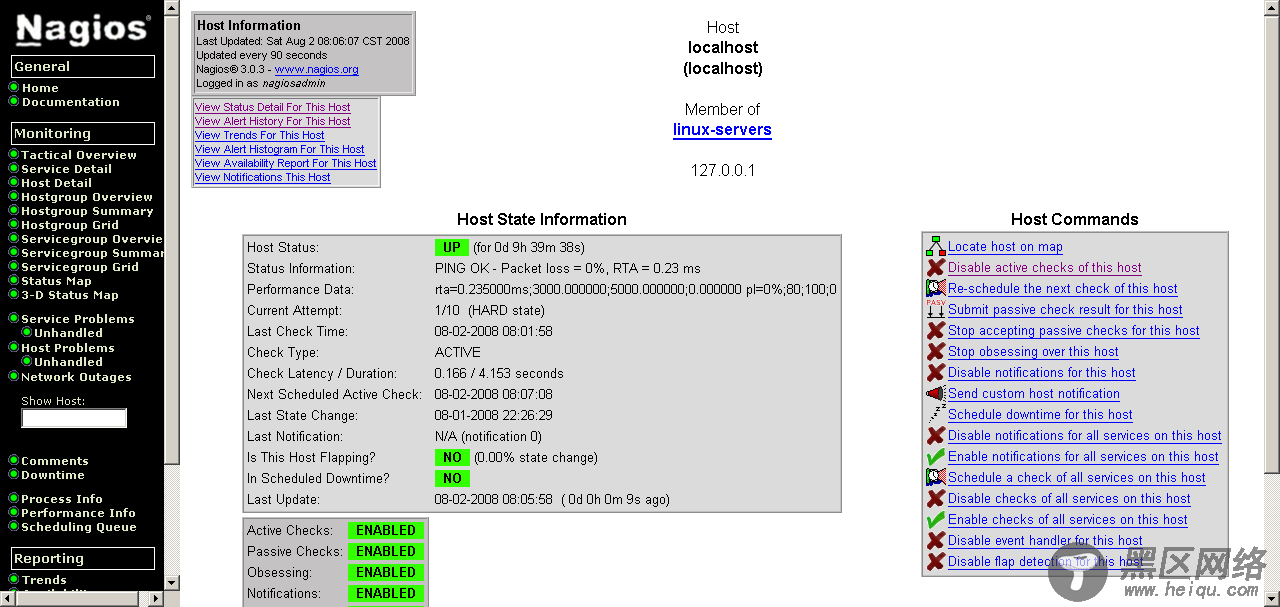Click the red X icon beside Disable flap detection
Viewport: 1280px width, 607px height.
(935, 561)
